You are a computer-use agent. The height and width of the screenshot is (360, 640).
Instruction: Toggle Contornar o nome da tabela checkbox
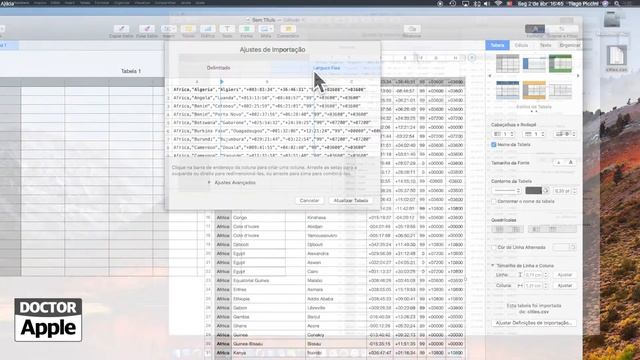[494, 201]
